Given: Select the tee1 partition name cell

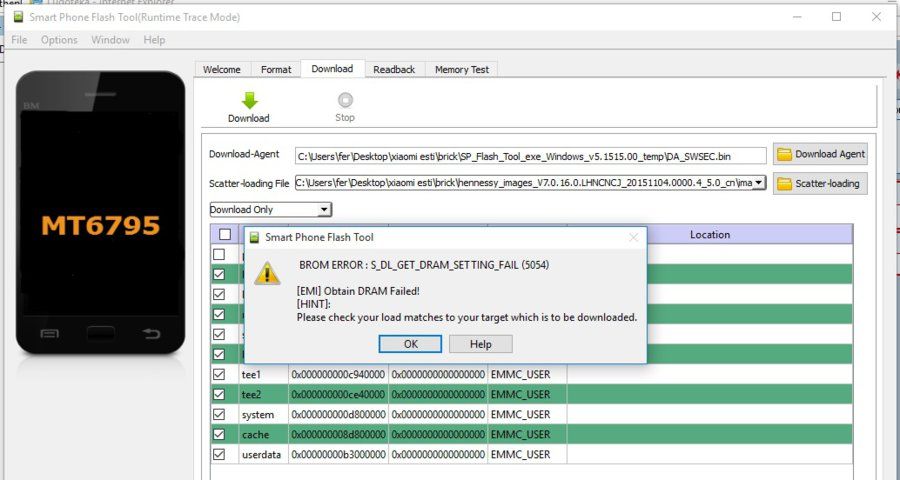Looking at the screenshot, I should pyautogui.click(x=263, y=374).
